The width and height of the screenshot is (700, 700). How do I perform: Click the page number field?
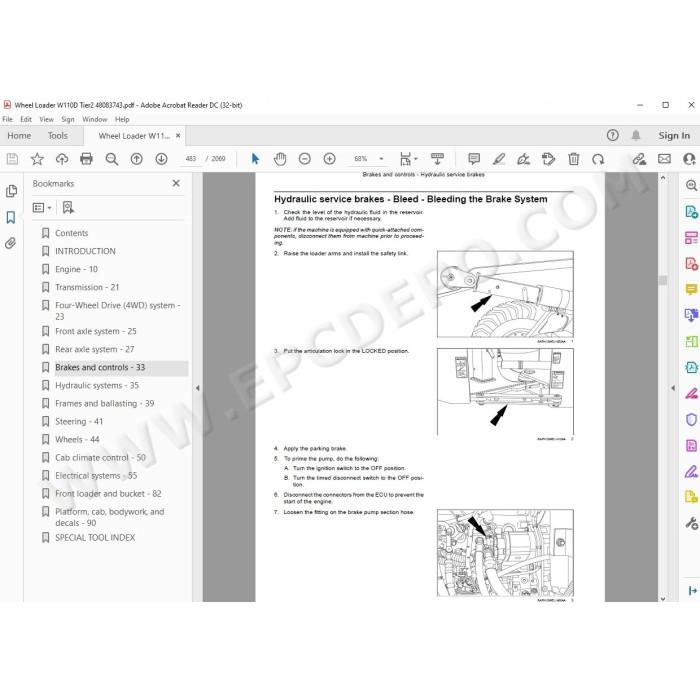[x=191, y=158]
